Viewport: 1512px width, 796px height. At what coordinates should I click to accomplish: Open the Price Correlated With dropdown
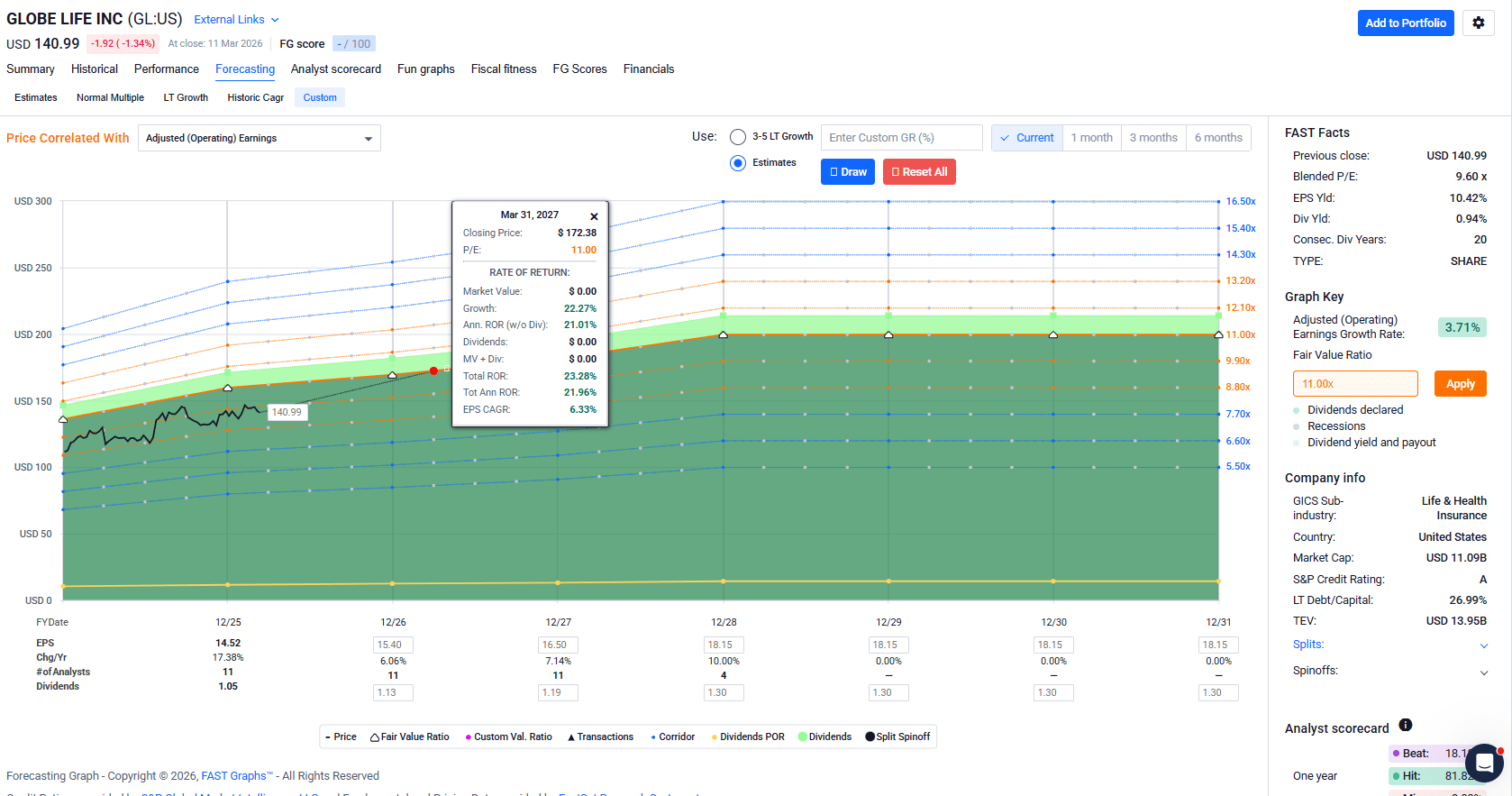point(260,138)
